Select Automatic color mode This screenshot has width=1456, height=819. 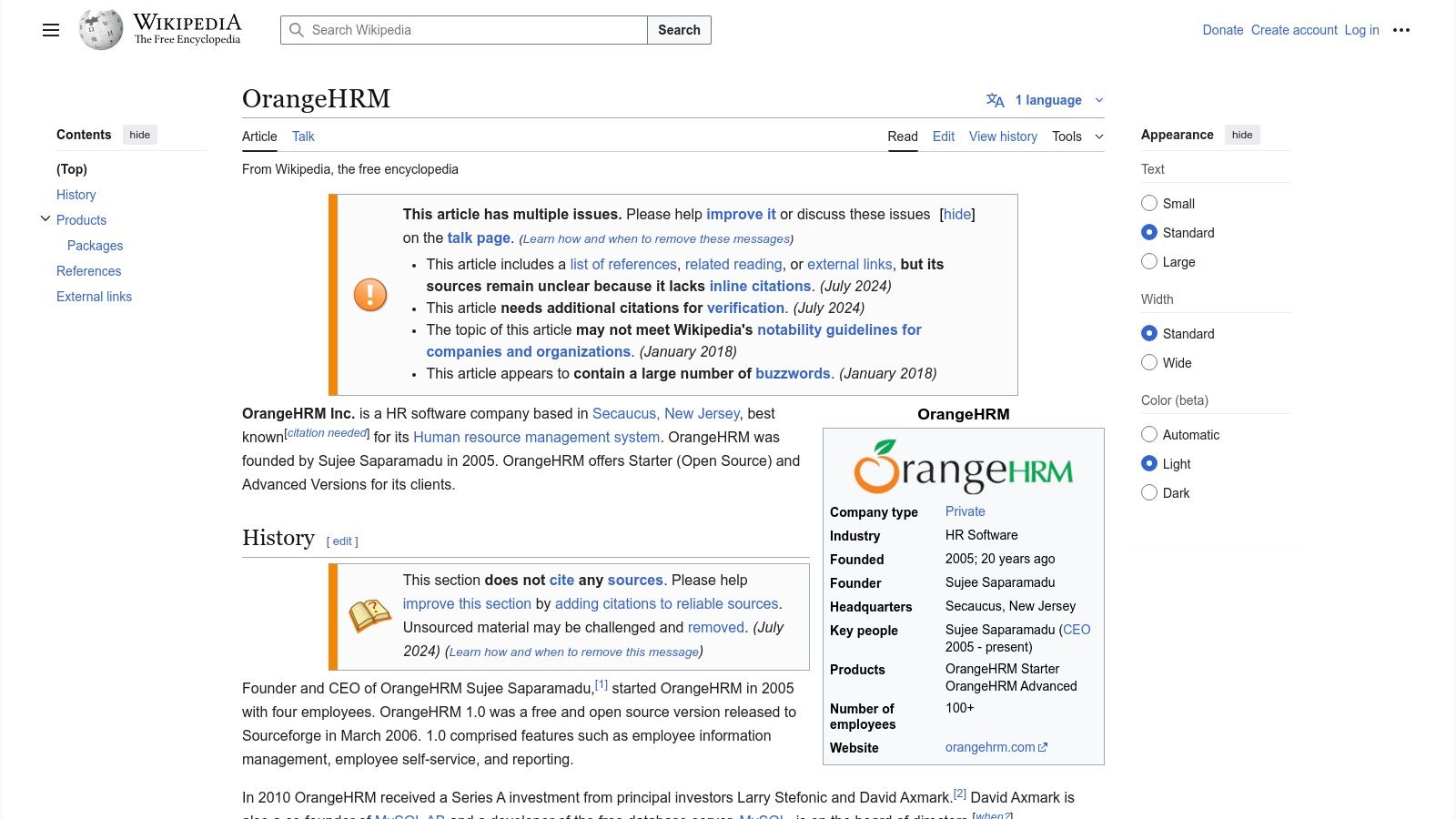(x=1149, y=434)
